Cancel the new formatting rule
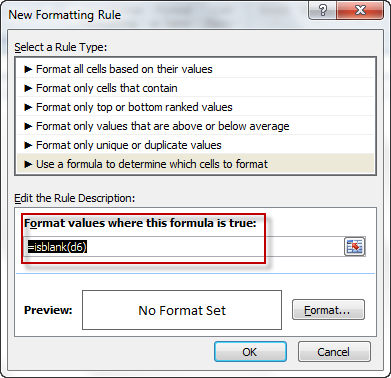 tap(334, 352)
